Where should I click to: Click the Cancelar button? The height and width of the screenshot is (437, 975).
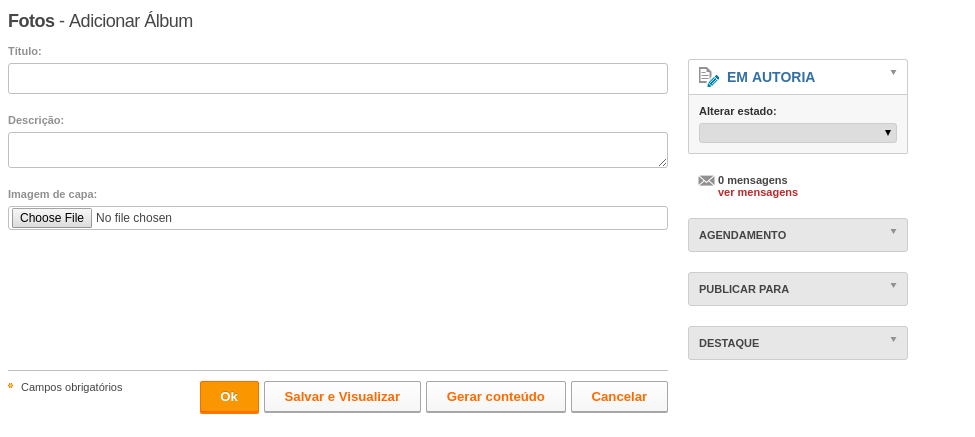pos(619,397)
